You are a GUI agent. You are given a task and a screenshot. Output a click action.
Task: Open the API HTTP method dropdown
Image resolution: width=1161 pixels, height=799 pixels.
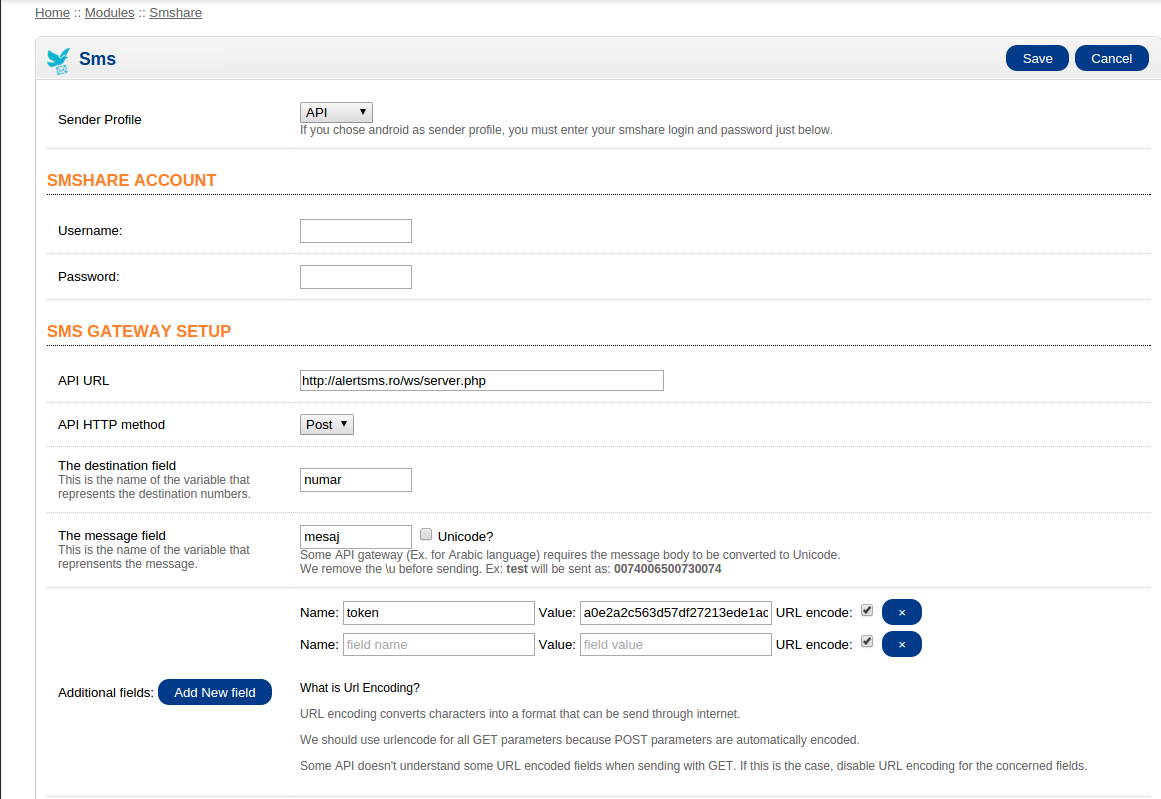326,425
